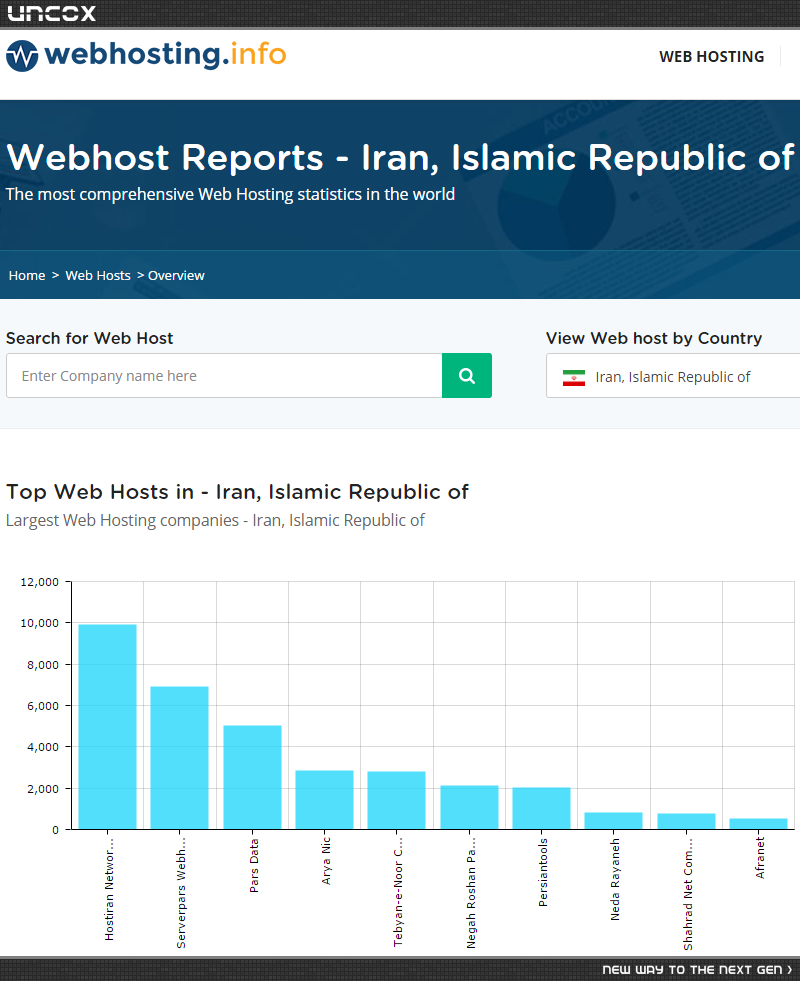Screen dimensions: 800x981
Task: Select the Arya Nic chart bar
Action: [324, 800]
